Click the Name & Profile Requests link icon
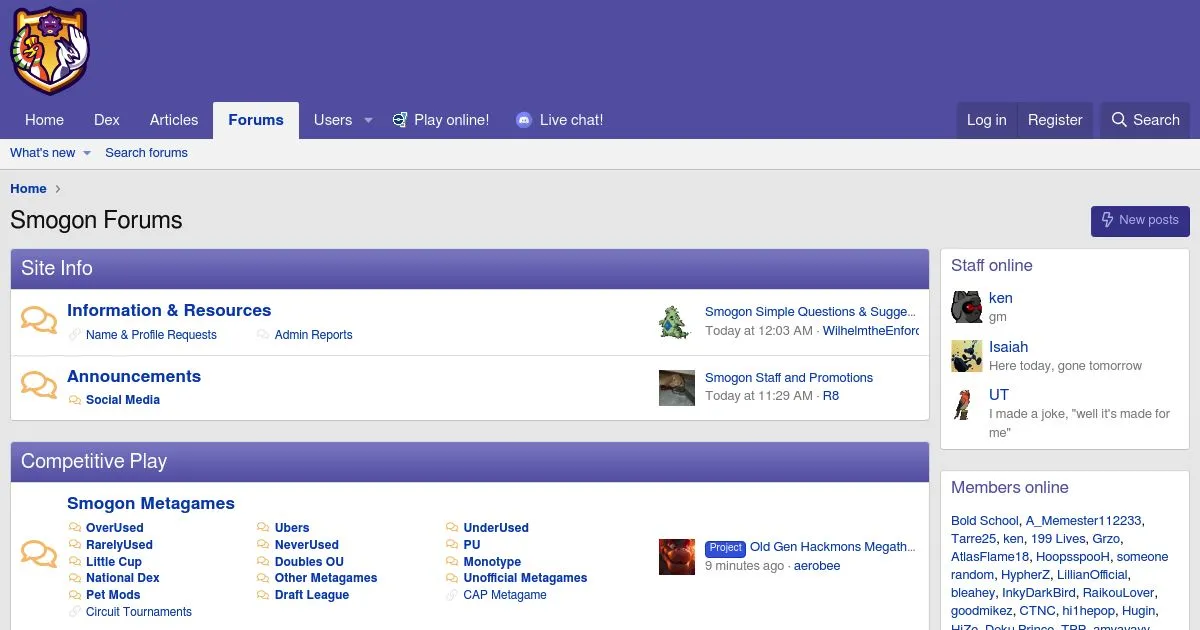Image resolution: width=1200 pixels, height=630 pixels. [75, 335]
